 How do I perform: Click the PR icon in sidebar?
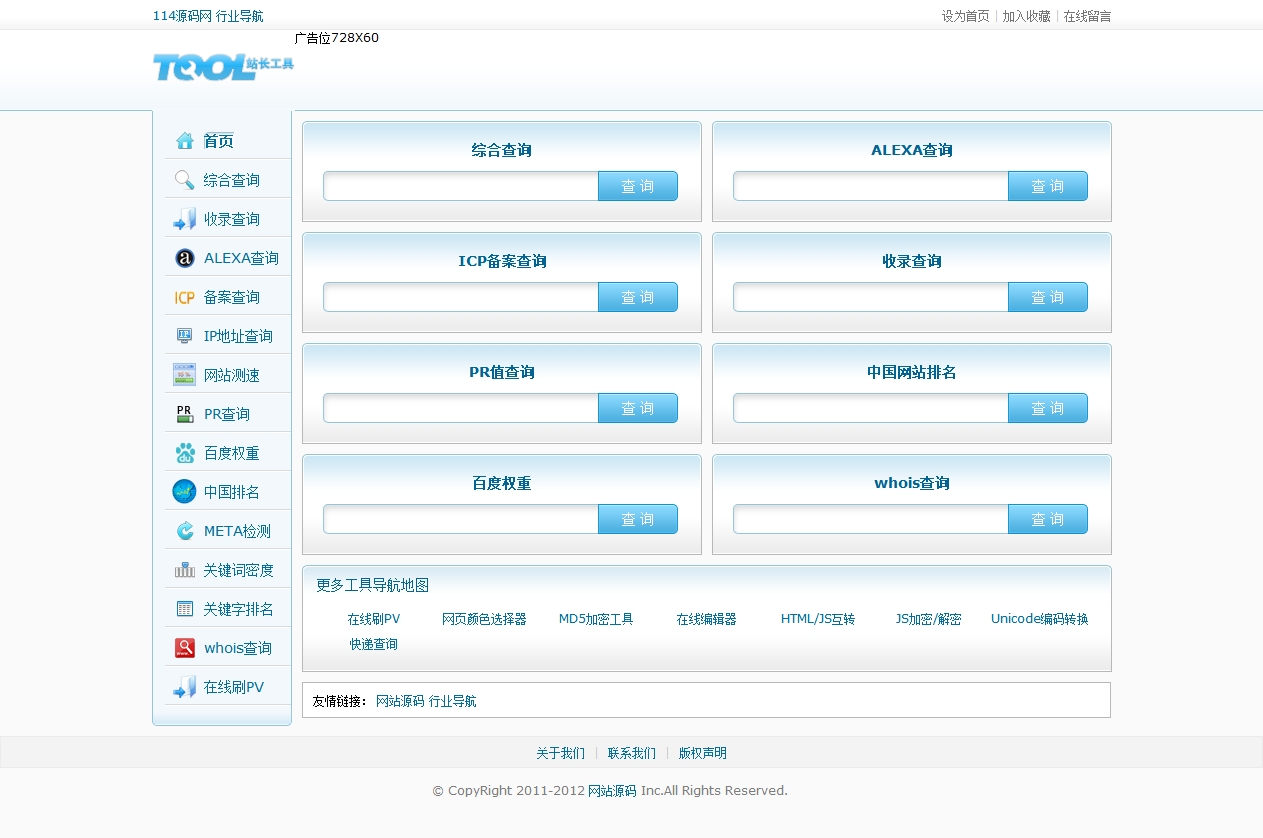(x=185, y=414)
